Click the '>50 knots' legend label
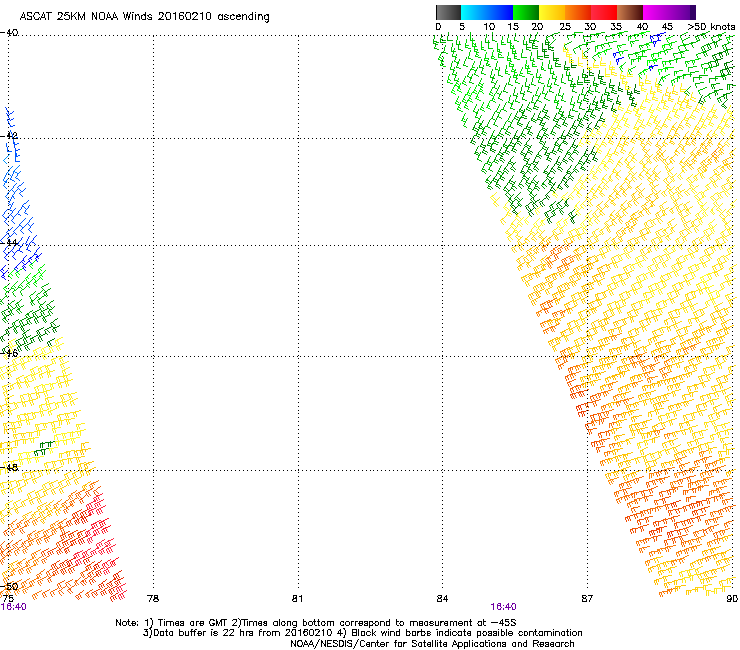 711,27
